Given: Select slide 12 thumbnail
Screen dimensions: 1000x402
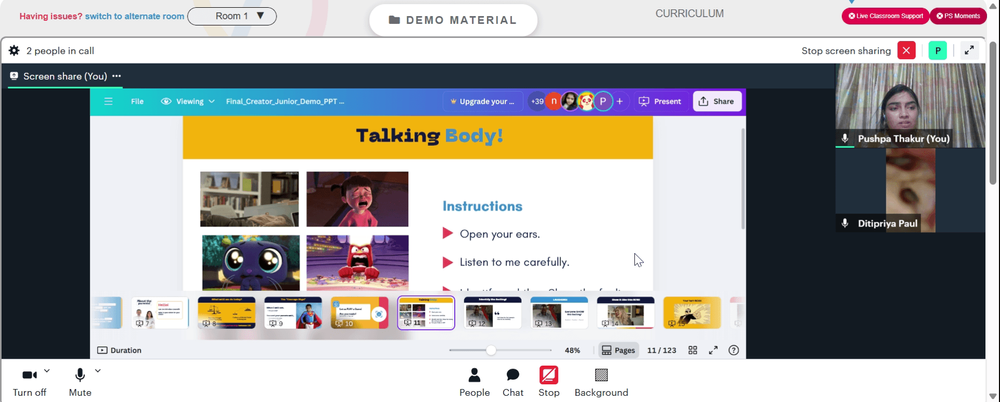Looking at the screenshot, I should coord(492,313).
